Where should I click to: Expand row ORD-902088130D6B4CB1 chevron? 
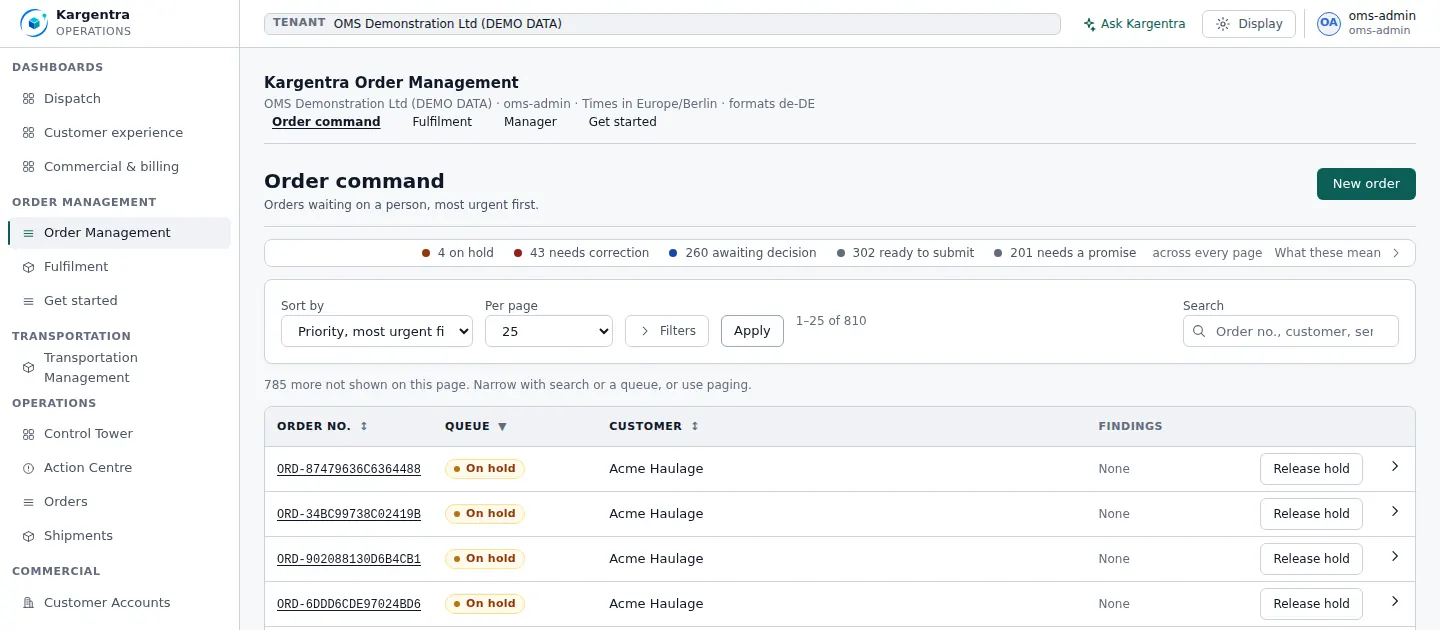tap(1395, 557)
